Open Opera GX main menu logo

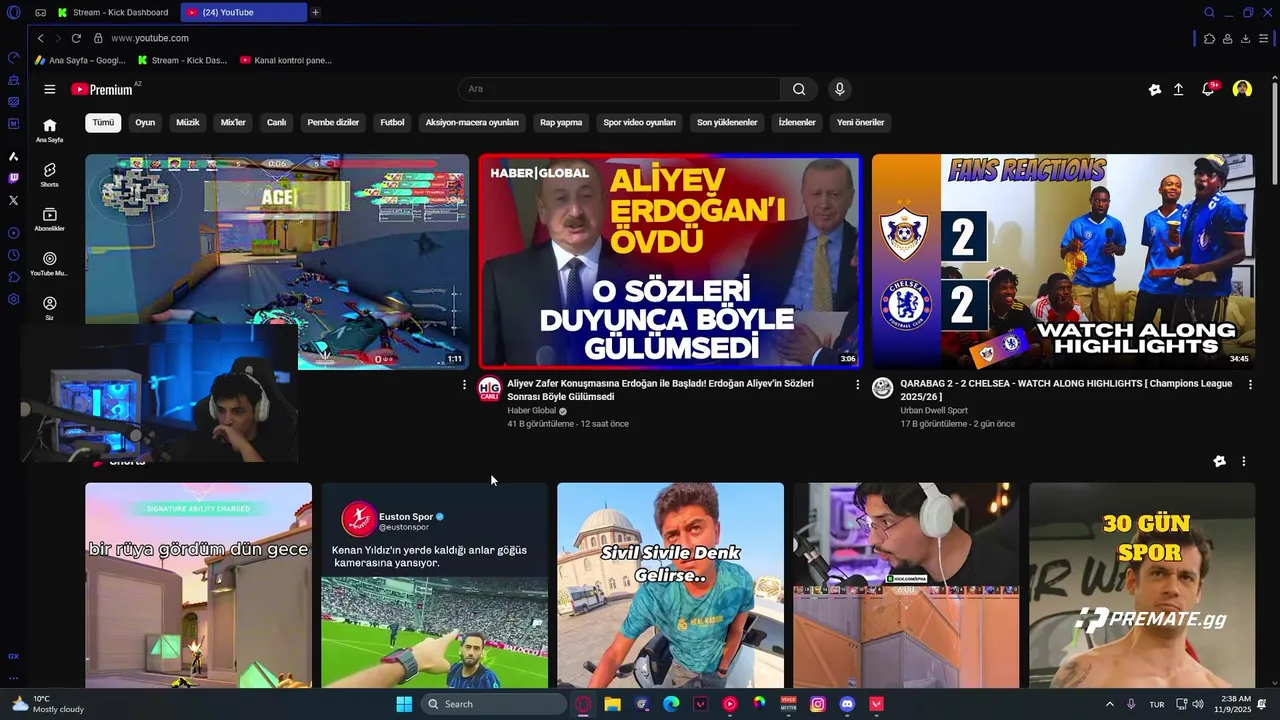[13, 12]
